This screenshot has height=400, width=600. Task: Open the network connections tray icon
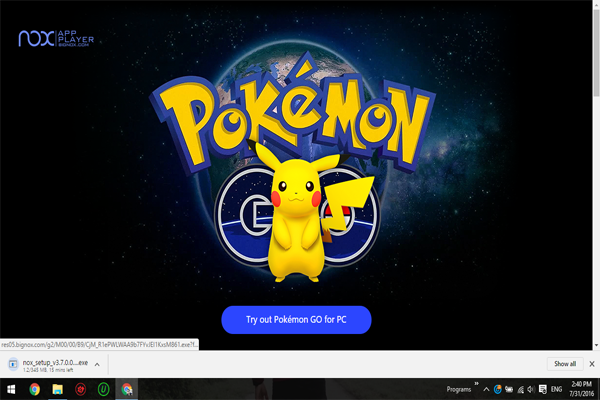(x=520, y=390)
